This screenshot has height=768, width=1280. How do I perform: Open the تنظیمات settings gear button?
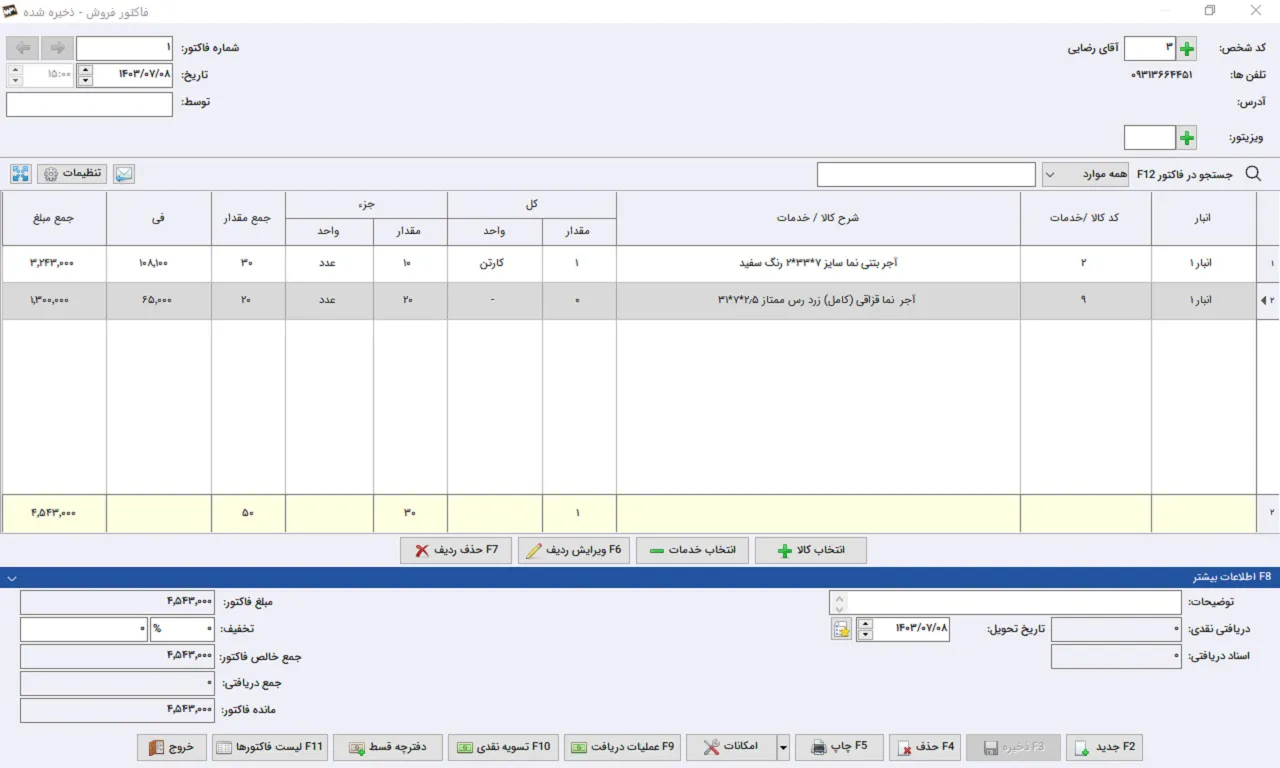tap(72, 174)
